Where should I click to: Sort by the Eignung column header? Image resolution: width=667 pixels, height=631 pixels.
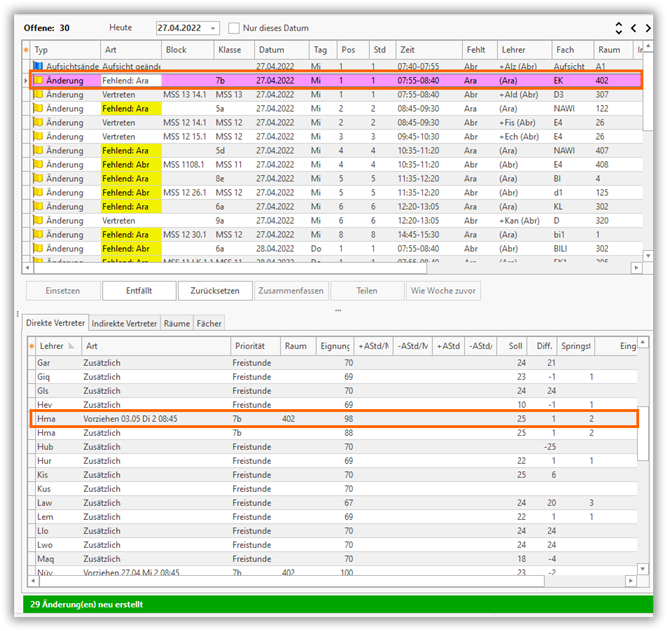[334, 345]
